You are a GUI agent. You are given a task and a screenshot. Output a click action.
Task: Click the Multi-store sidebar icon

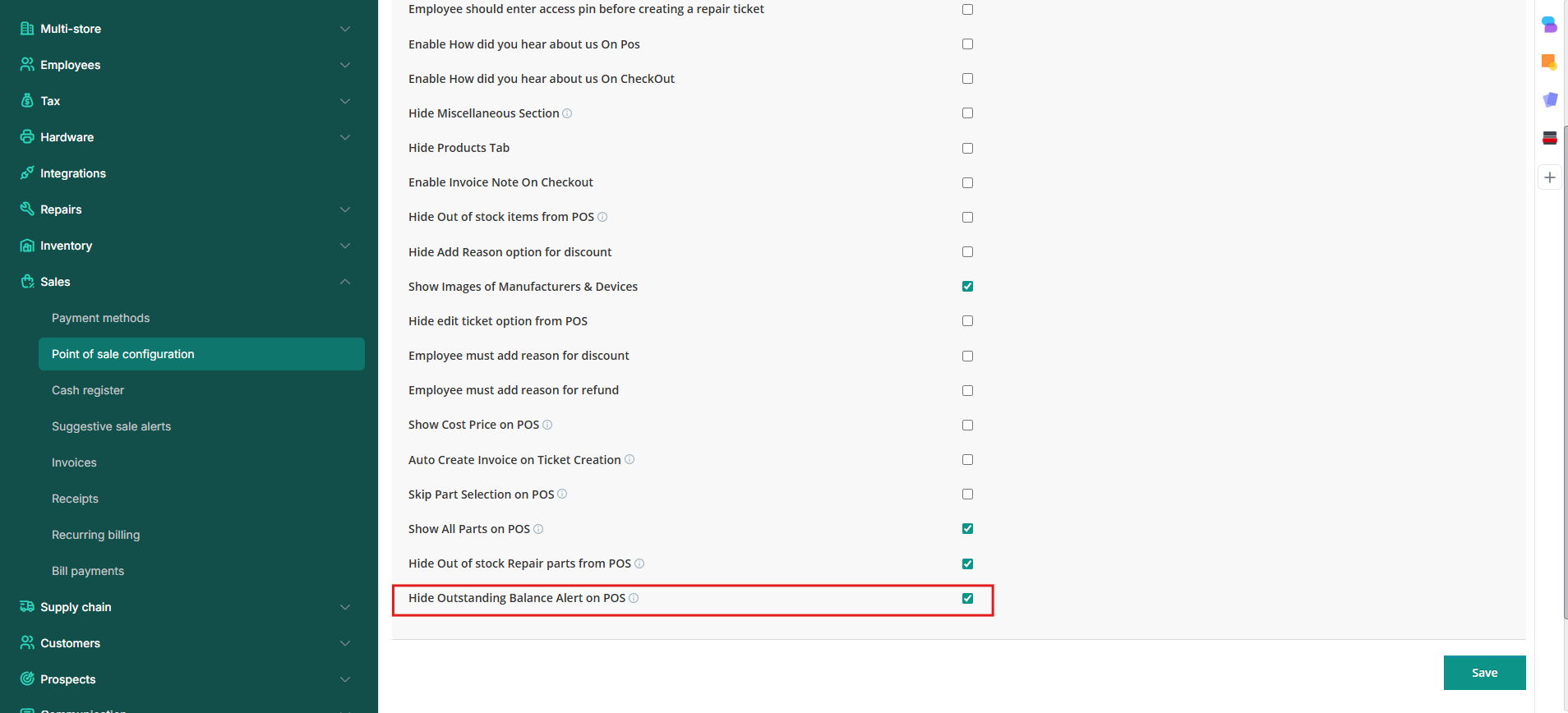coord(27,29)
